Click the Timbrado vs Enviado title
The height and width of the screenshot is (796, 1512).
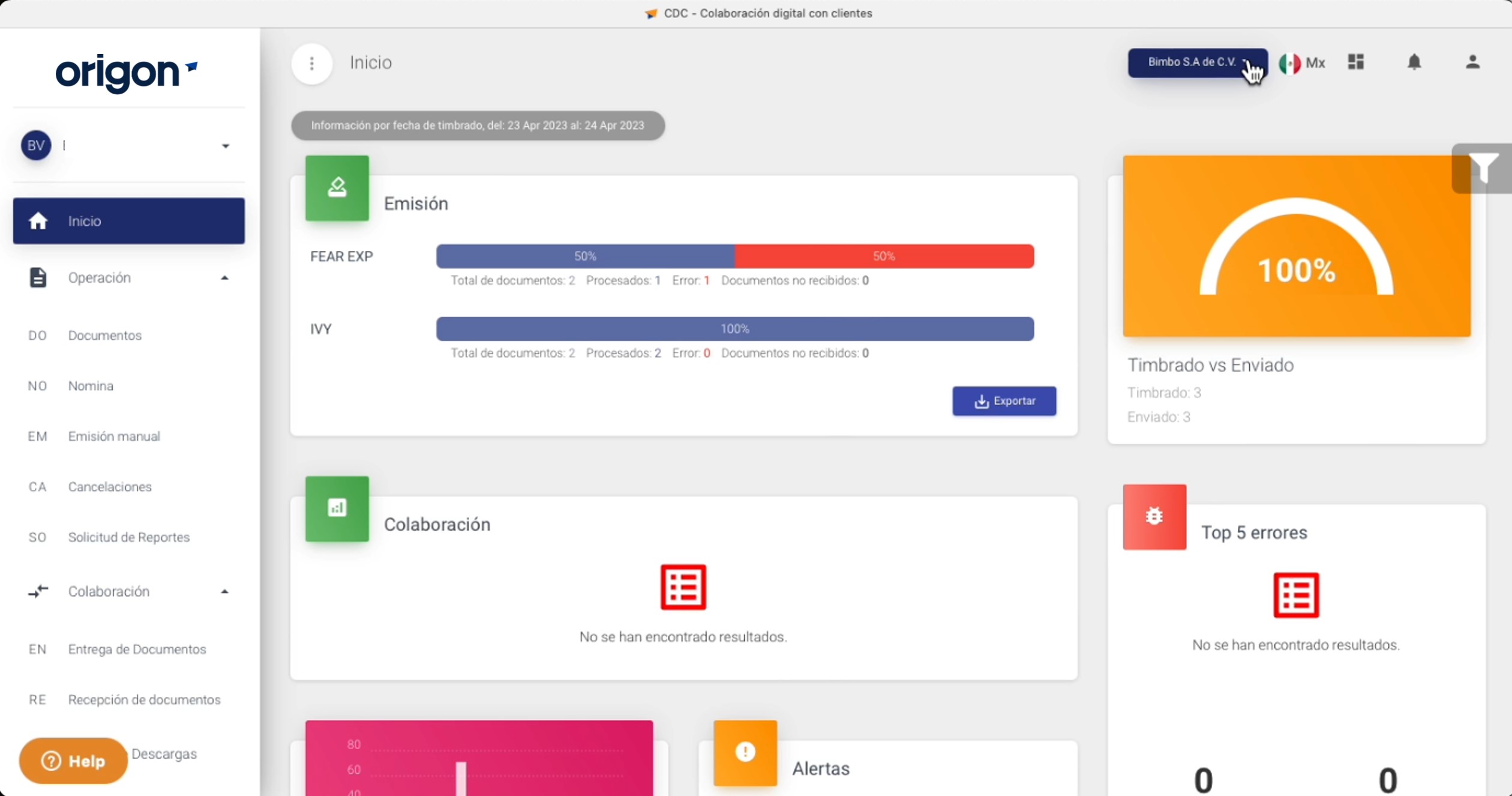click(x=1210, y=365)
